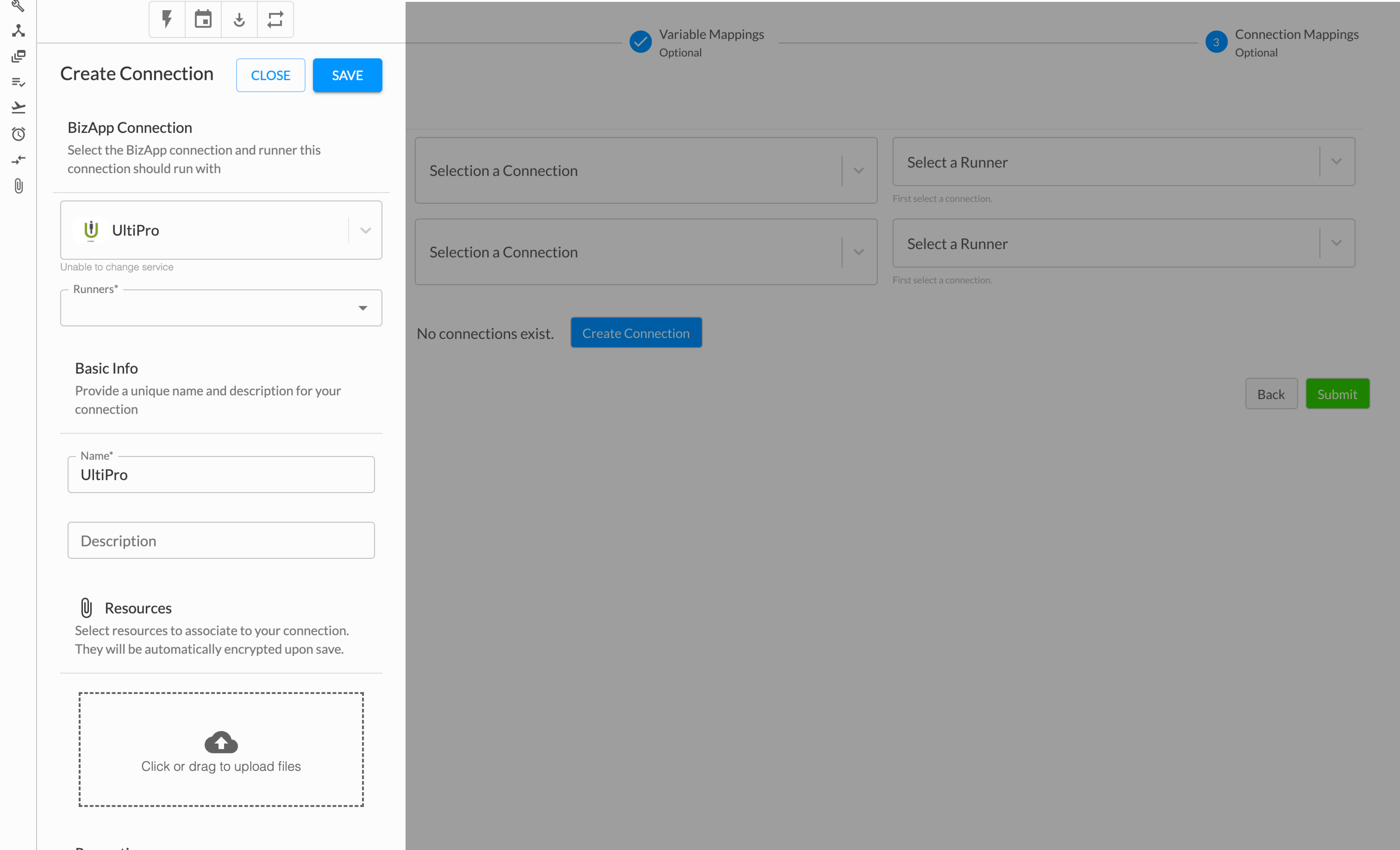Click the download icon in the toolbar
Screen dimensions: 1400x850
tap(239, 19)
